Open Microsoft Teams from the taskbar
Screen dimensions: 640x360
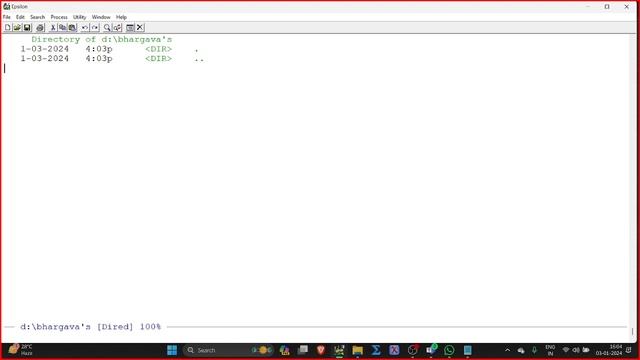click(x=431, y=350)
